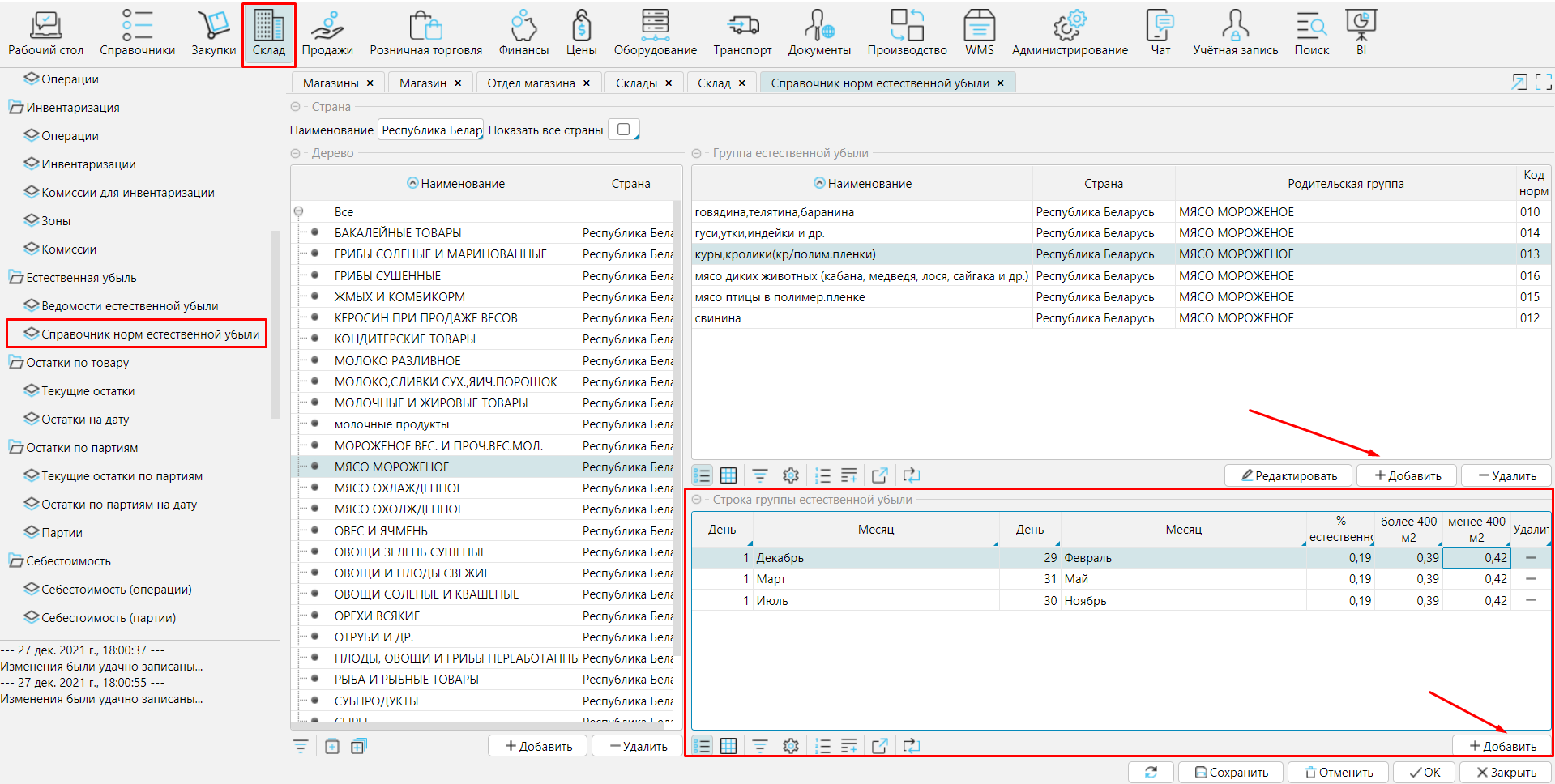This screenshot has width=1555, height=784.
Task: Toggle the Показать все страны checkbox
Action: [x=623, y=130]
